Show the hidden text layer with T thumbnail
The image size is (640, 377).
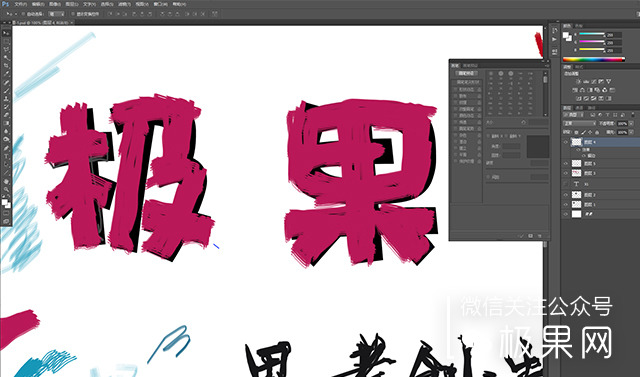click(x=566, y=184)
